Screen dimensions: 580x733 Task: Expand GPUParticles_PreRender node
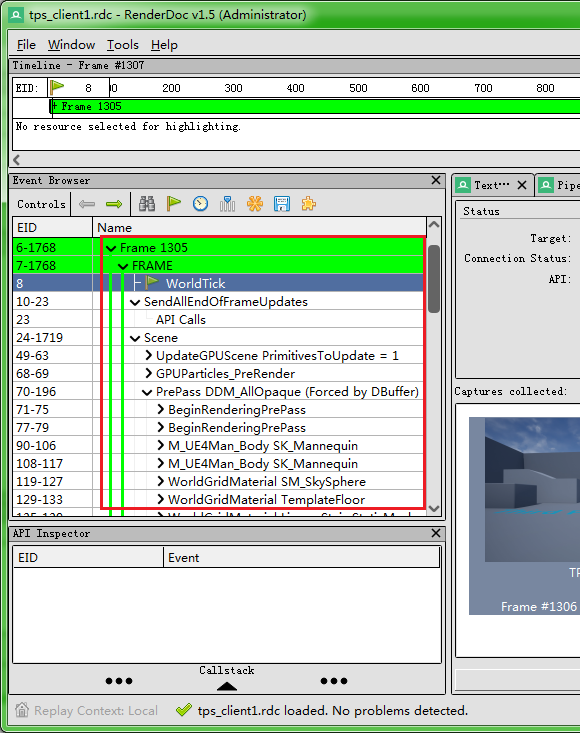click(x=149, y=374)
